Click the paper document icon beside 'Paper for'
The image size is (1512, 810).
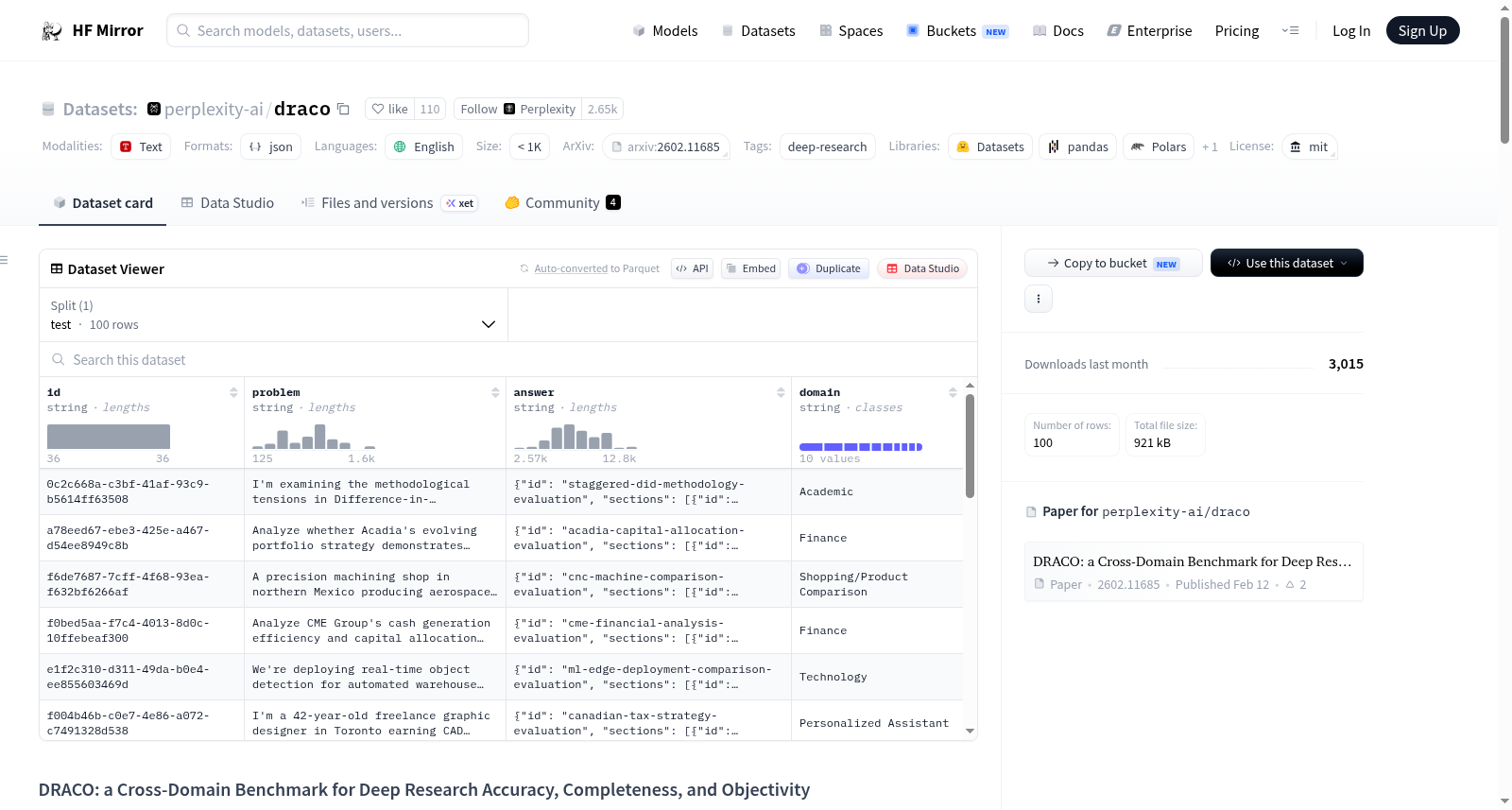click(x=1032, y=512)
